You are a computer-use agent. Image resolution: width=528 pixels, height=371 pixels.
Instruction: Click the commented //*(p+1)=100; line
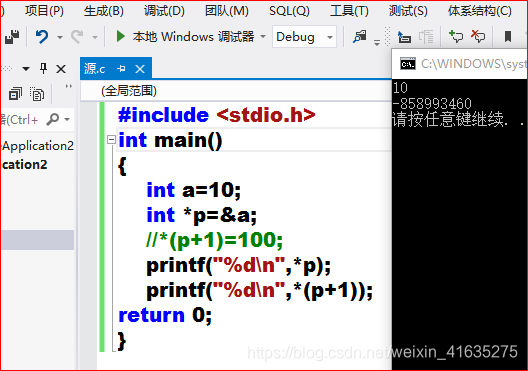pos(214,240)
